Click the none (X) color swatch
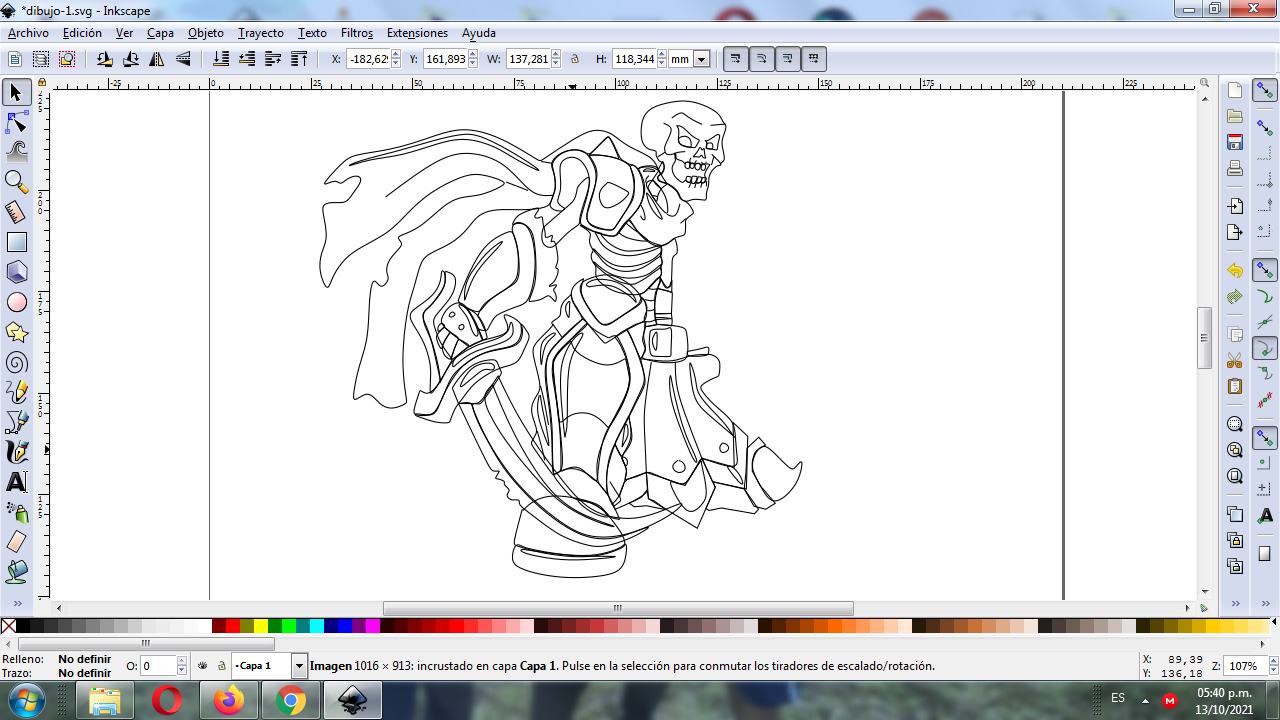Screen dimensions: 1280x720 8,626
